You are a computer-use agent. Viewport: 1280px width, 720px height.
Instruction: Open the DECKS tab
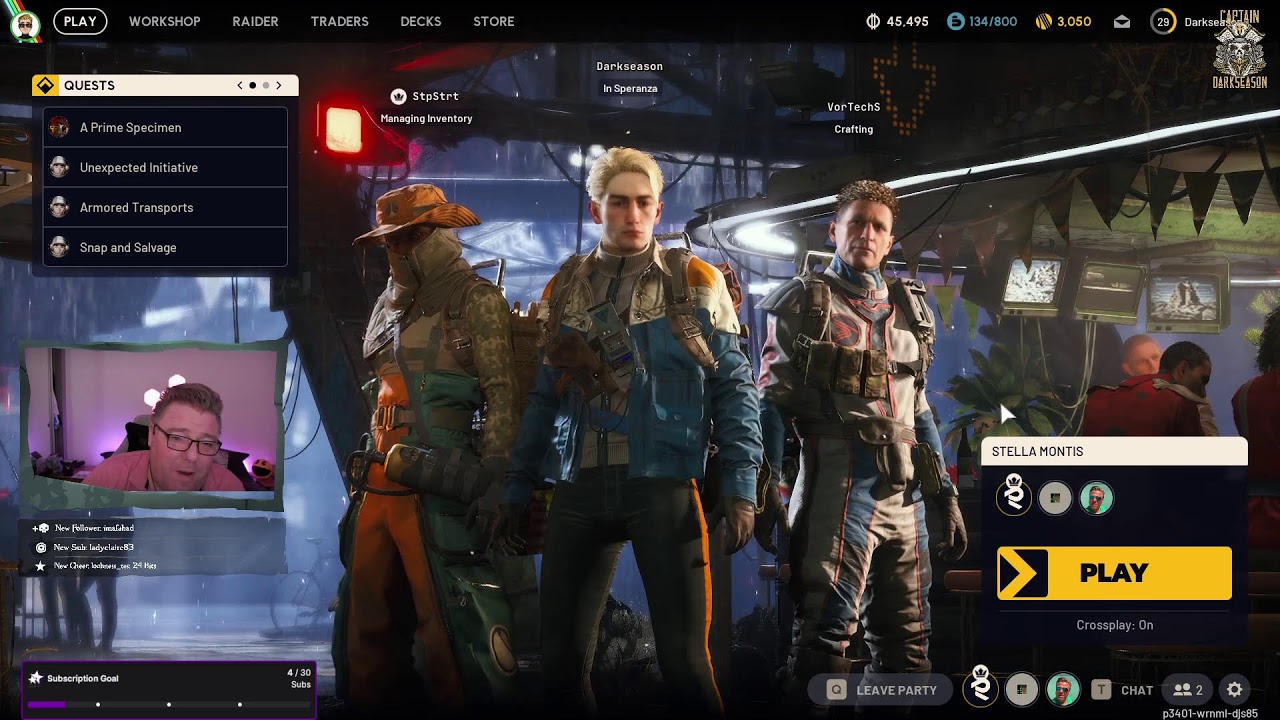[x=421, y=21]
